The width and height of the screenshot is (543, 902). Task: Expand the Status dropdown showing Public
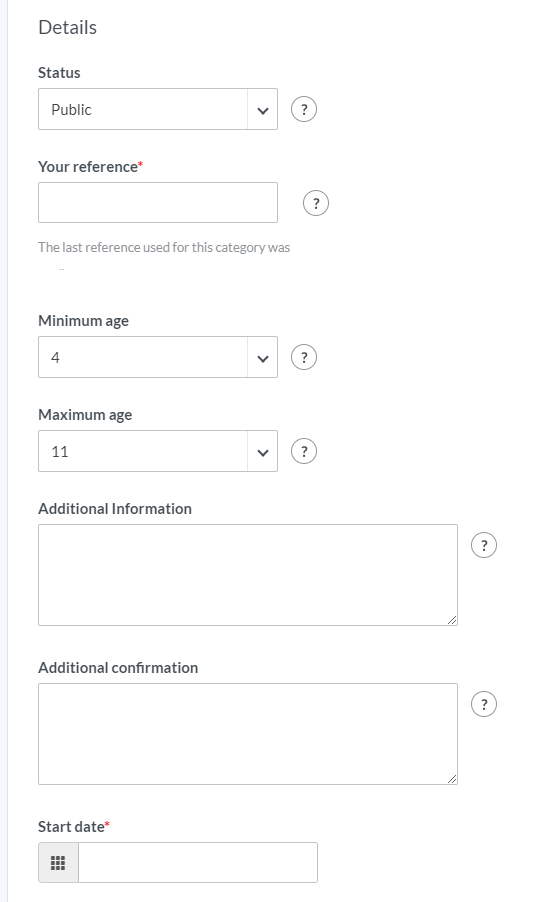pyautogui.click(x=158, y=109)
